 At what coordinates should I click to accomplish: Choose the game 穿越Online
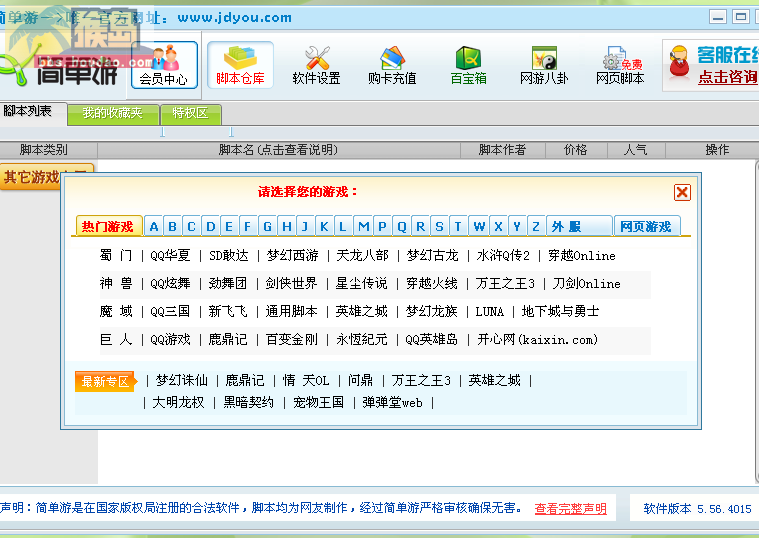(x=582, y=255)
